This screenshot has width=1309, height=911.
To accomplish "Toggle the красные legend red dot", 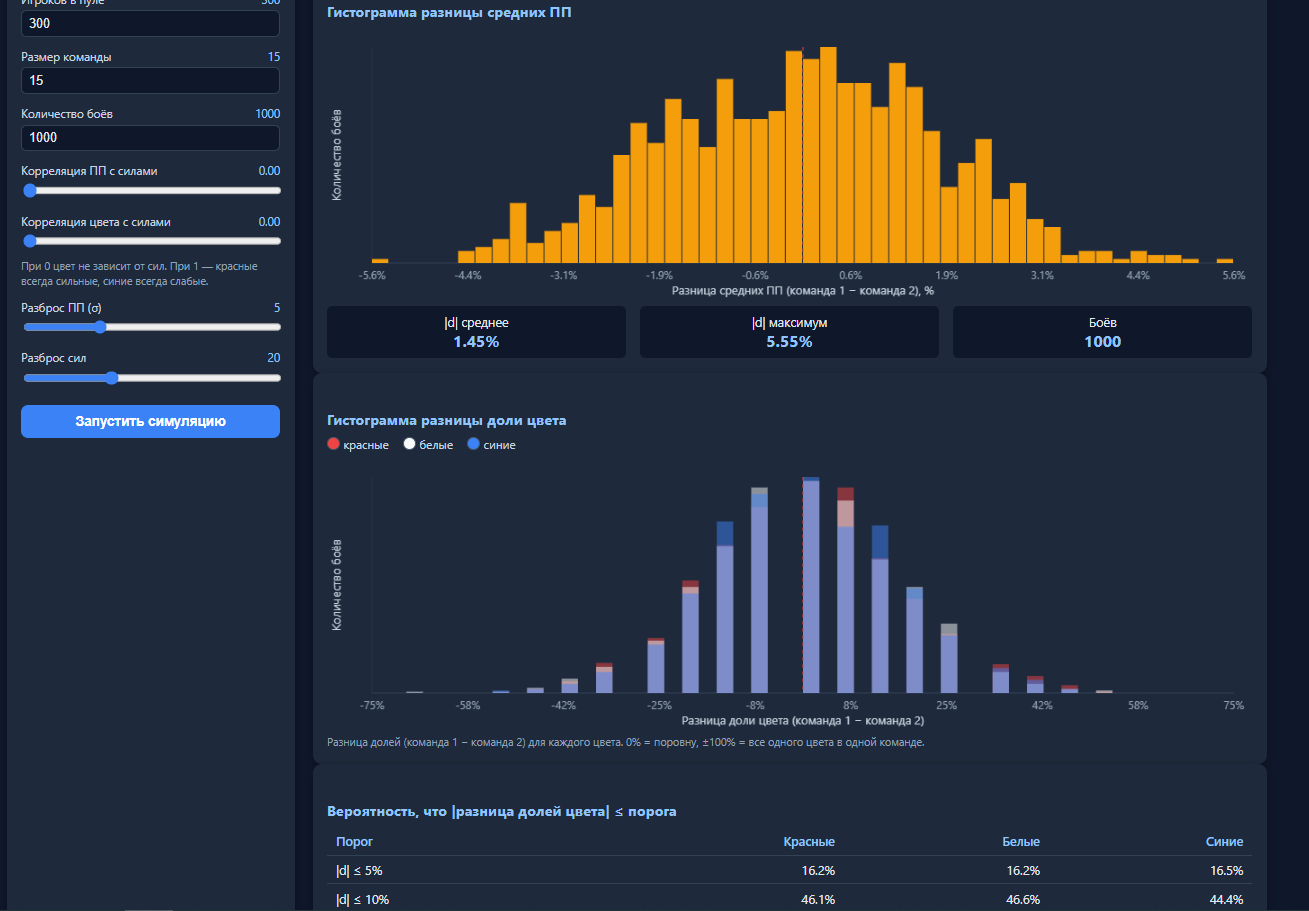I will tap(334, 444).
